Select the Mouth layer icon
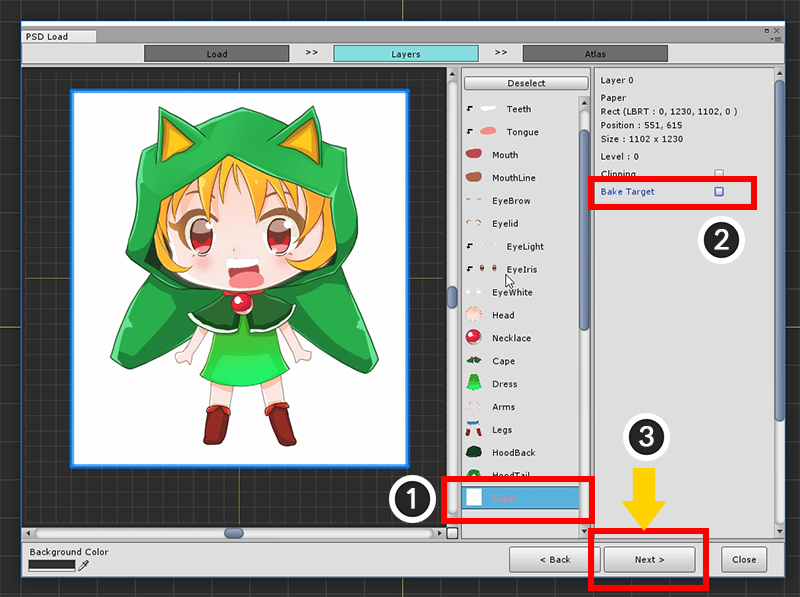The width and height of the screenshot is (800, 597). tap(474, 154)
